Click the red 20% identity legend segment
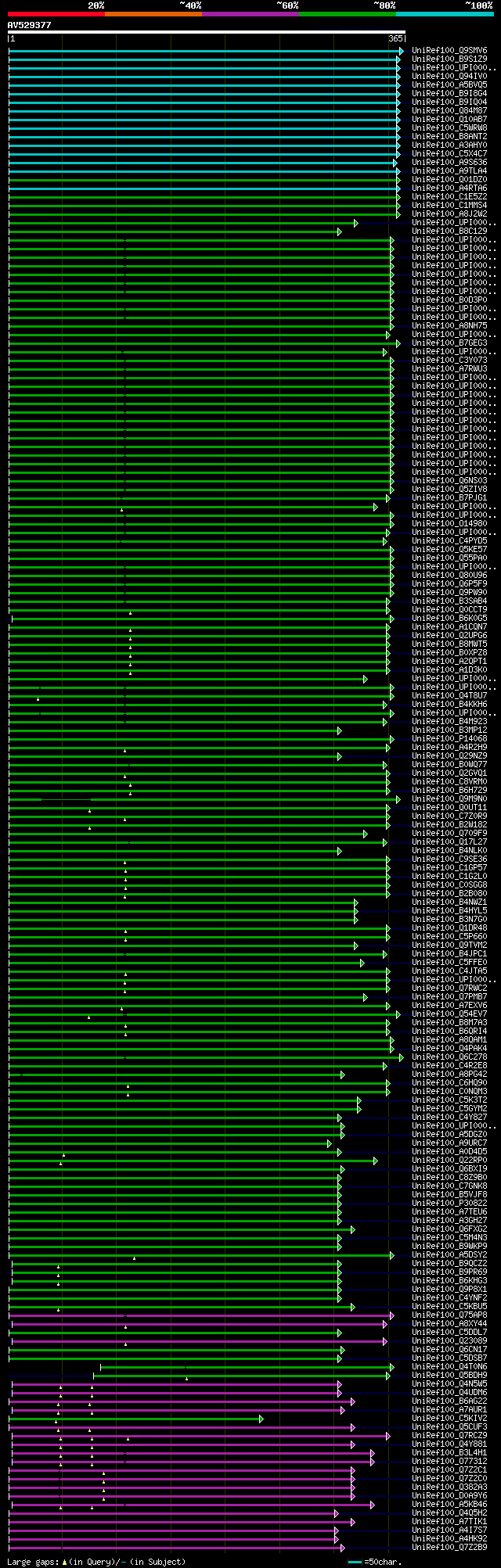The image size is (501, 1568). (x=56, y=14)
